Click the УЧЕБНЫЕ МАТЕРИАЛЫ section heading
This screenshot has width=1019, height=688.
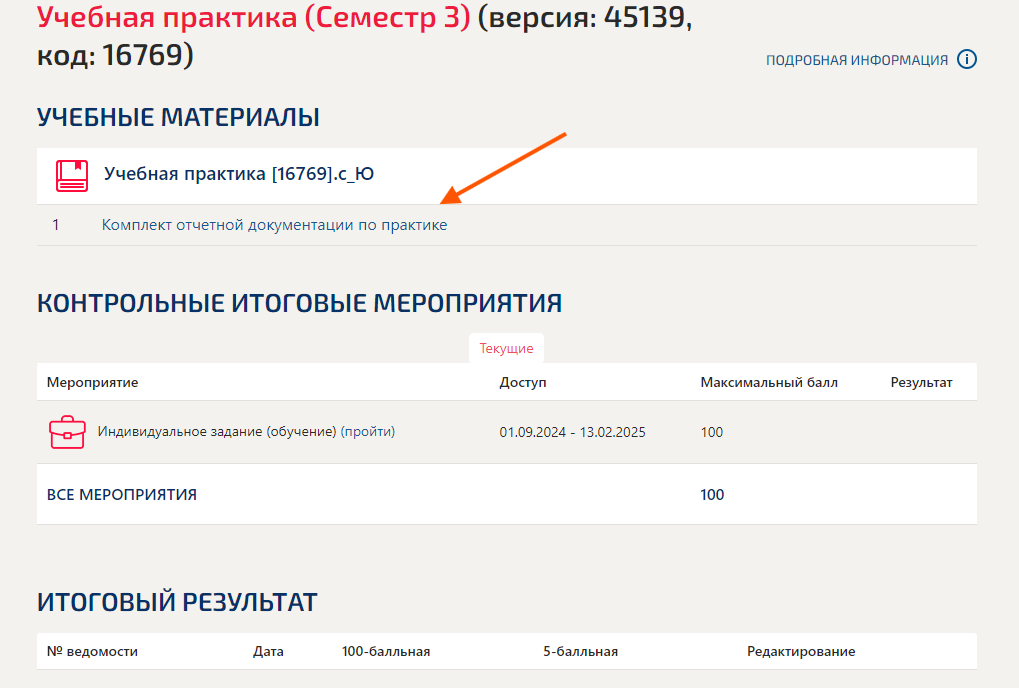pyautogui.click(x=177, y=116)
